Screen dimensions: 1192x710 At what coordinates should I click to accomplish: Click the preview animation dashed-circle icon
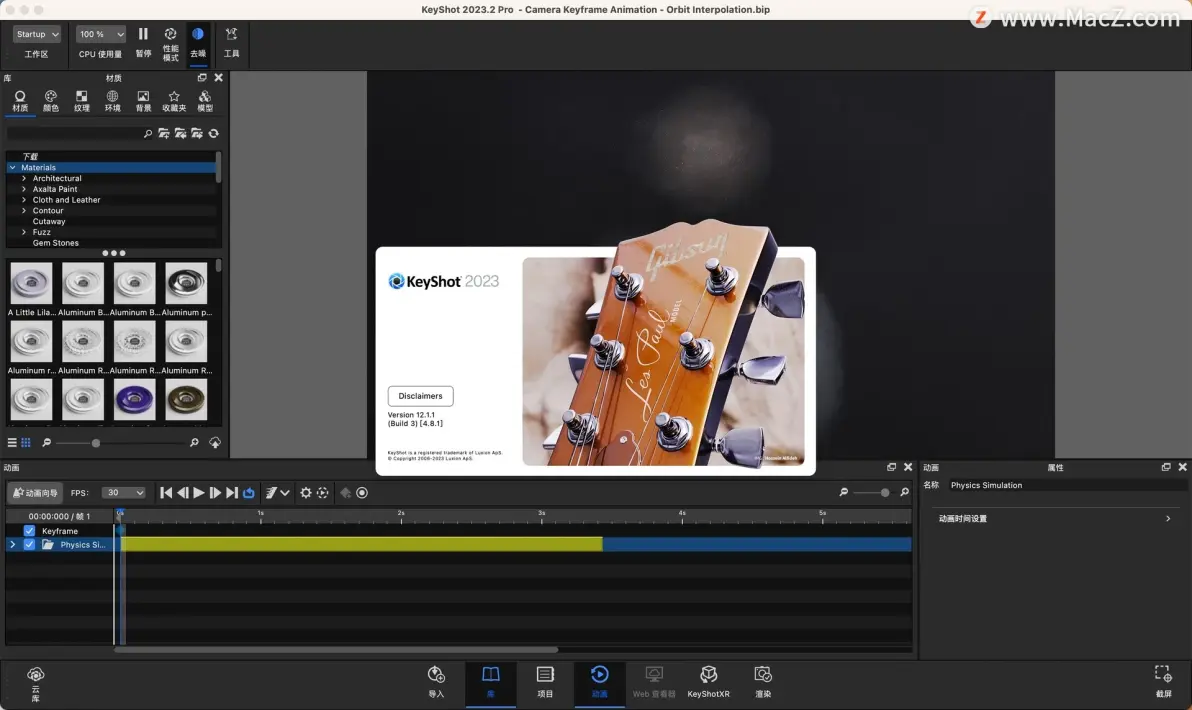322,493
